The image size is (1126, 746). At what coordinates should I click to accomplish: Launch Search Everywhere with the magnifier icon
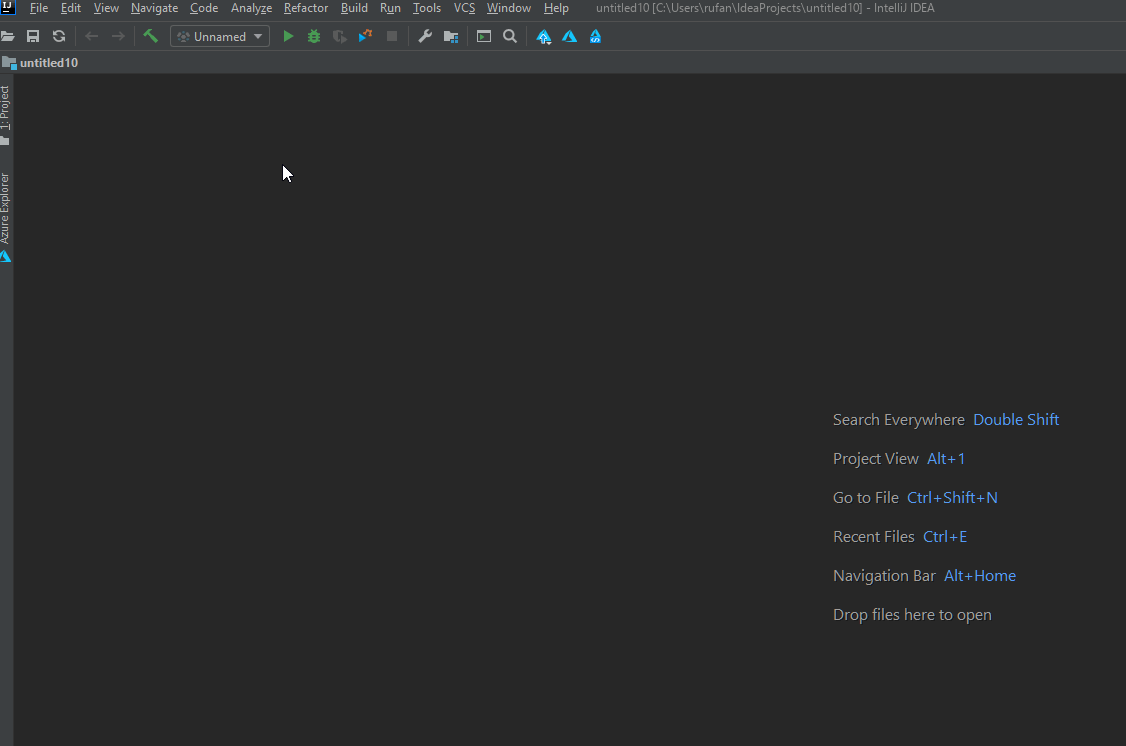[x=510, y=36]
